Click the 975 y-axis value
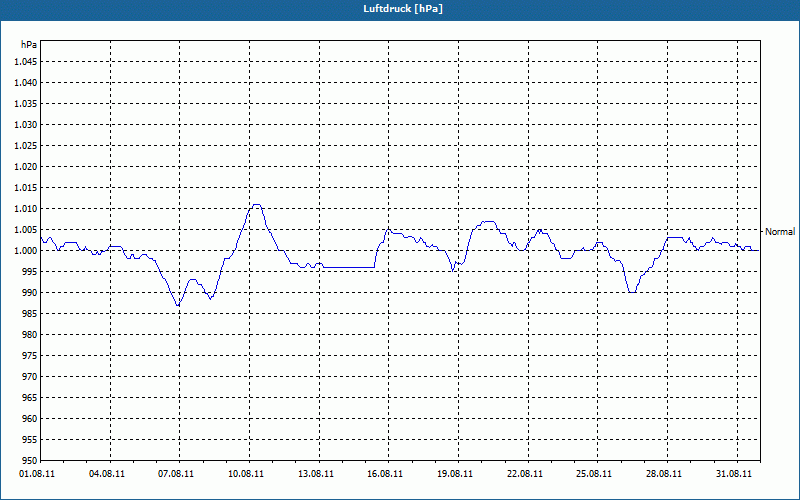The width and height of the screenshot is (800, 500). 31,356
